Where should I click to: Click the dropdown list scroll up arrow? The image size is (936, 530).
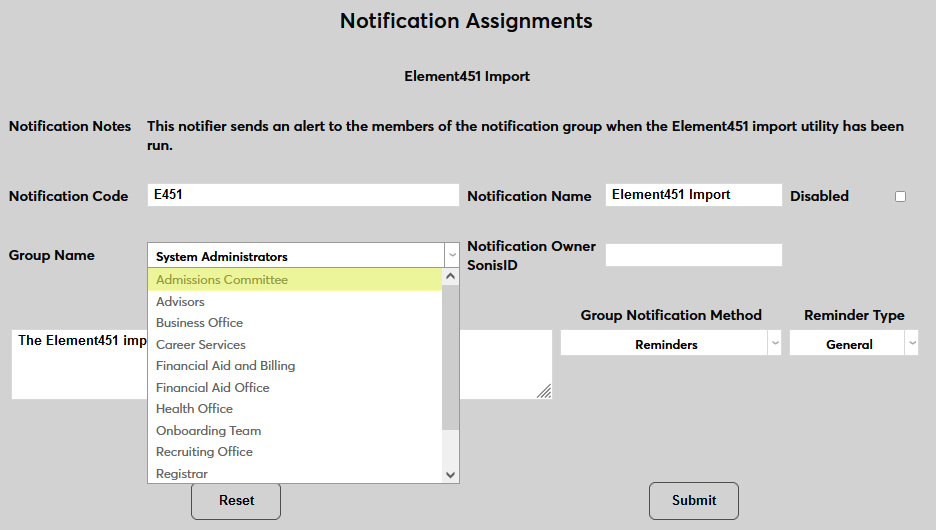click(x=451, y=276)
